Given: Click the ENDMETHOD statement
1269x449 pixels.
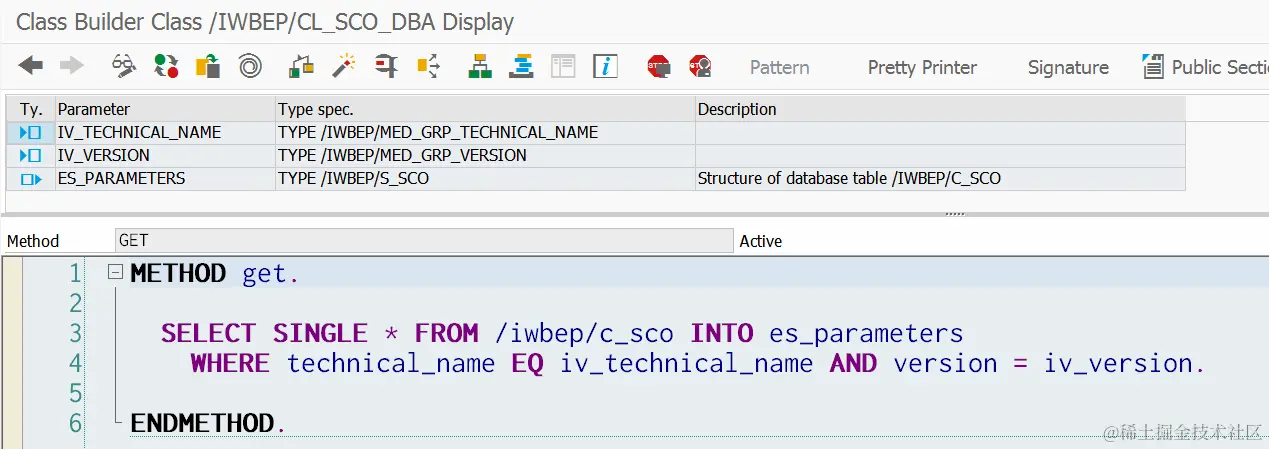Looking at the screenshot, I should point(208,423).
